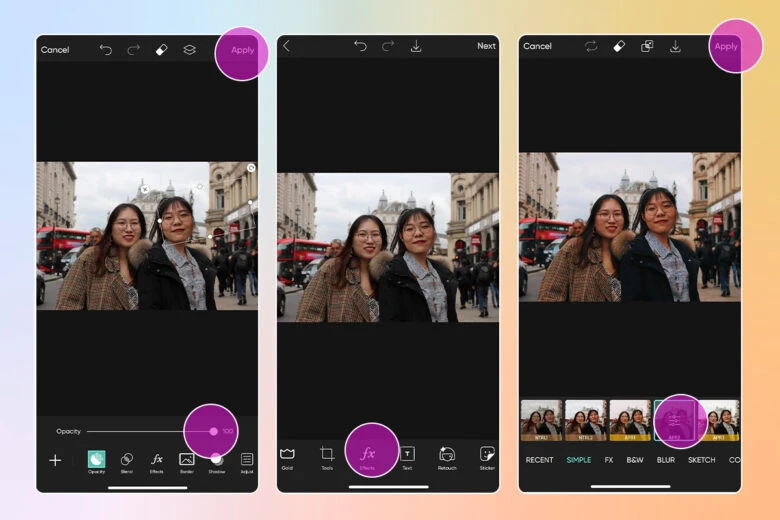The image size is (780, 520).
Task: Open the Border tool
Action: click(x=186, y=460)
